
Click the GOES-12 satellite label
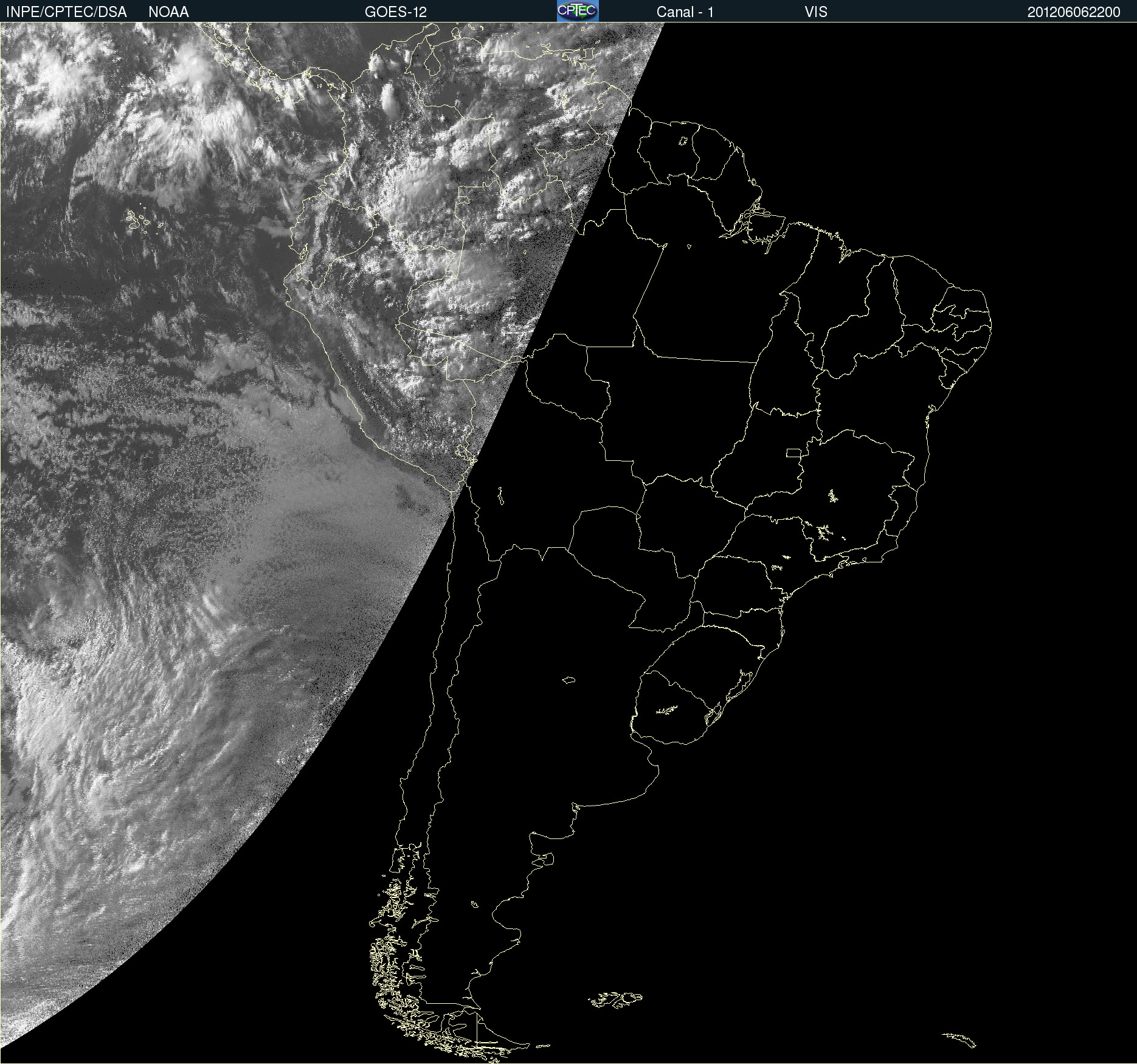(396, 12)
